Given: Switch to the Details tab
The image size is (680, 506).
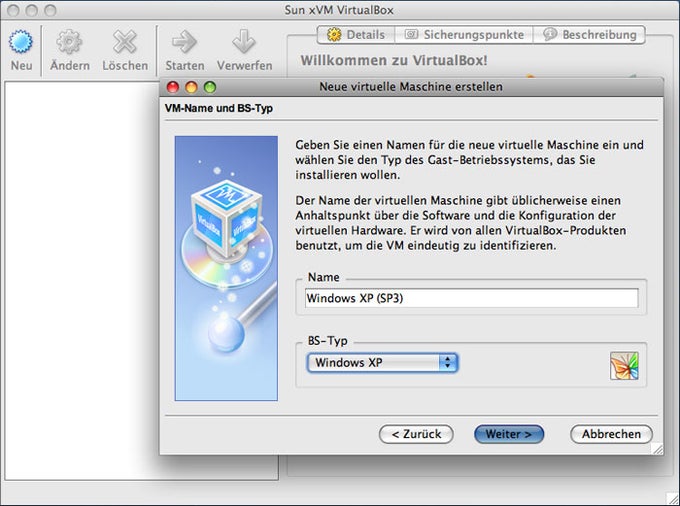Looking at the screenshot, I should (x=356, y=35).
